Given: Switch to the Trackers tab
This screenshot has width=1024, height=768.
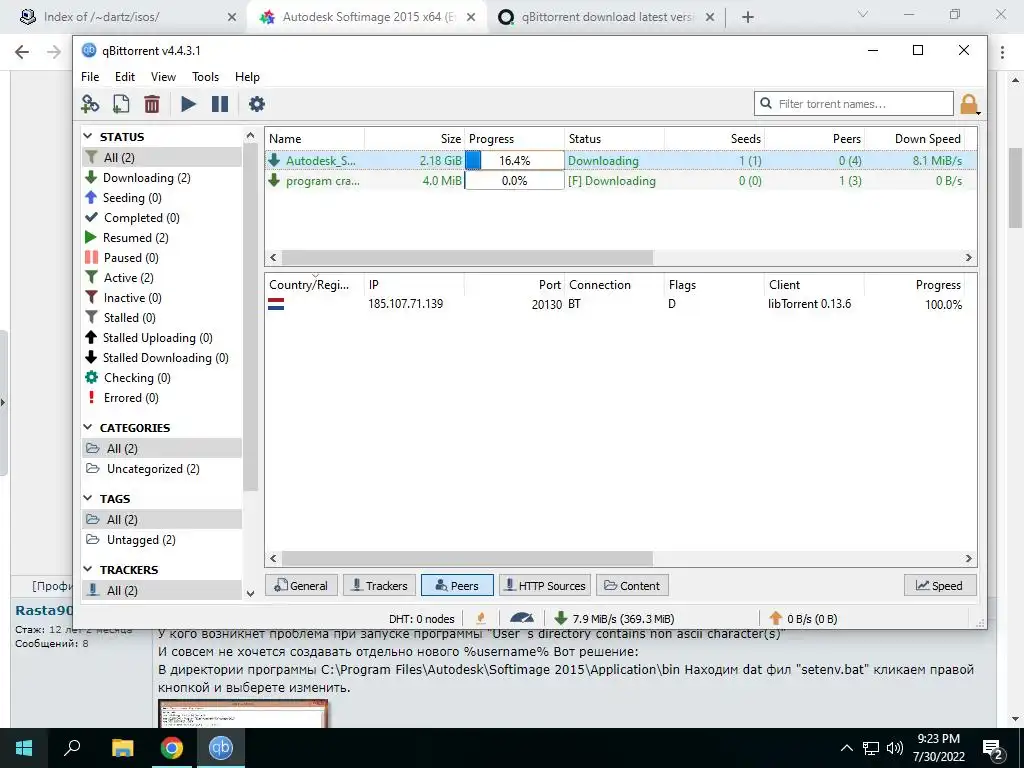Looking at the screenshot, I should (x=379, y=586).
